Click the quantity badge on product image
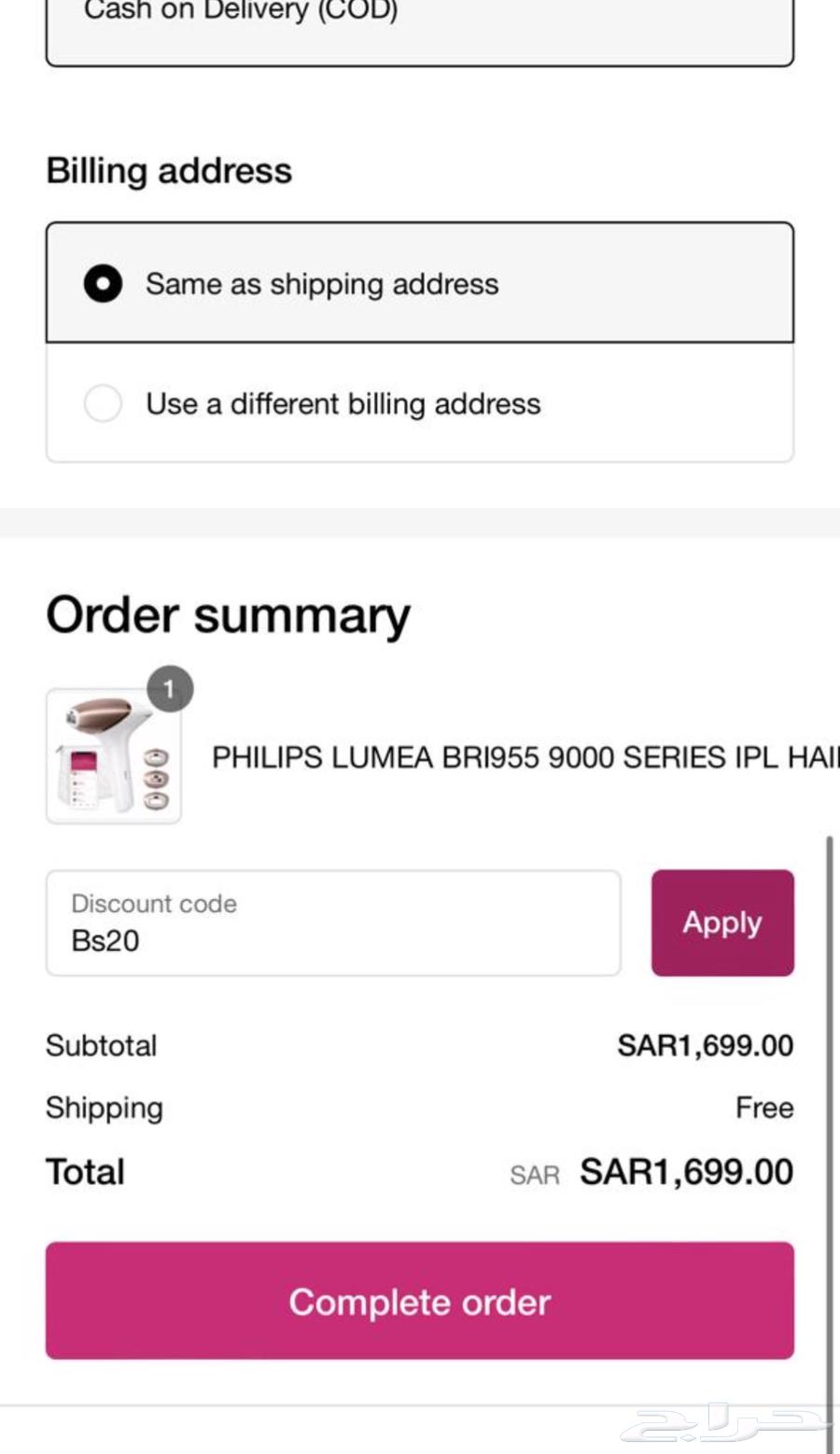This screenshot has width=840, height=1454. click(169, 688)
